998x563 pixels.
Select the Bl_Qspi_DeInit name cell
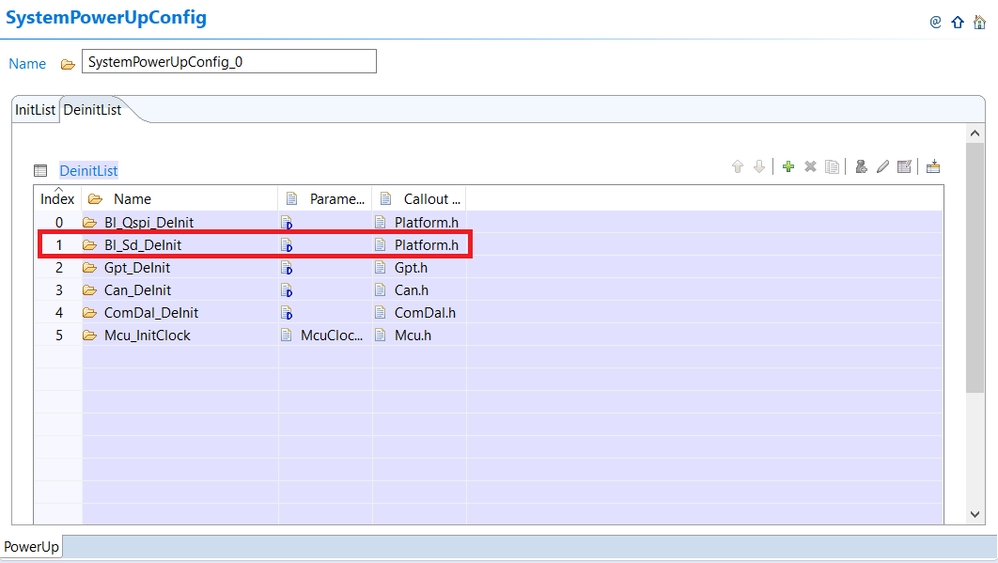pos(180,223)
